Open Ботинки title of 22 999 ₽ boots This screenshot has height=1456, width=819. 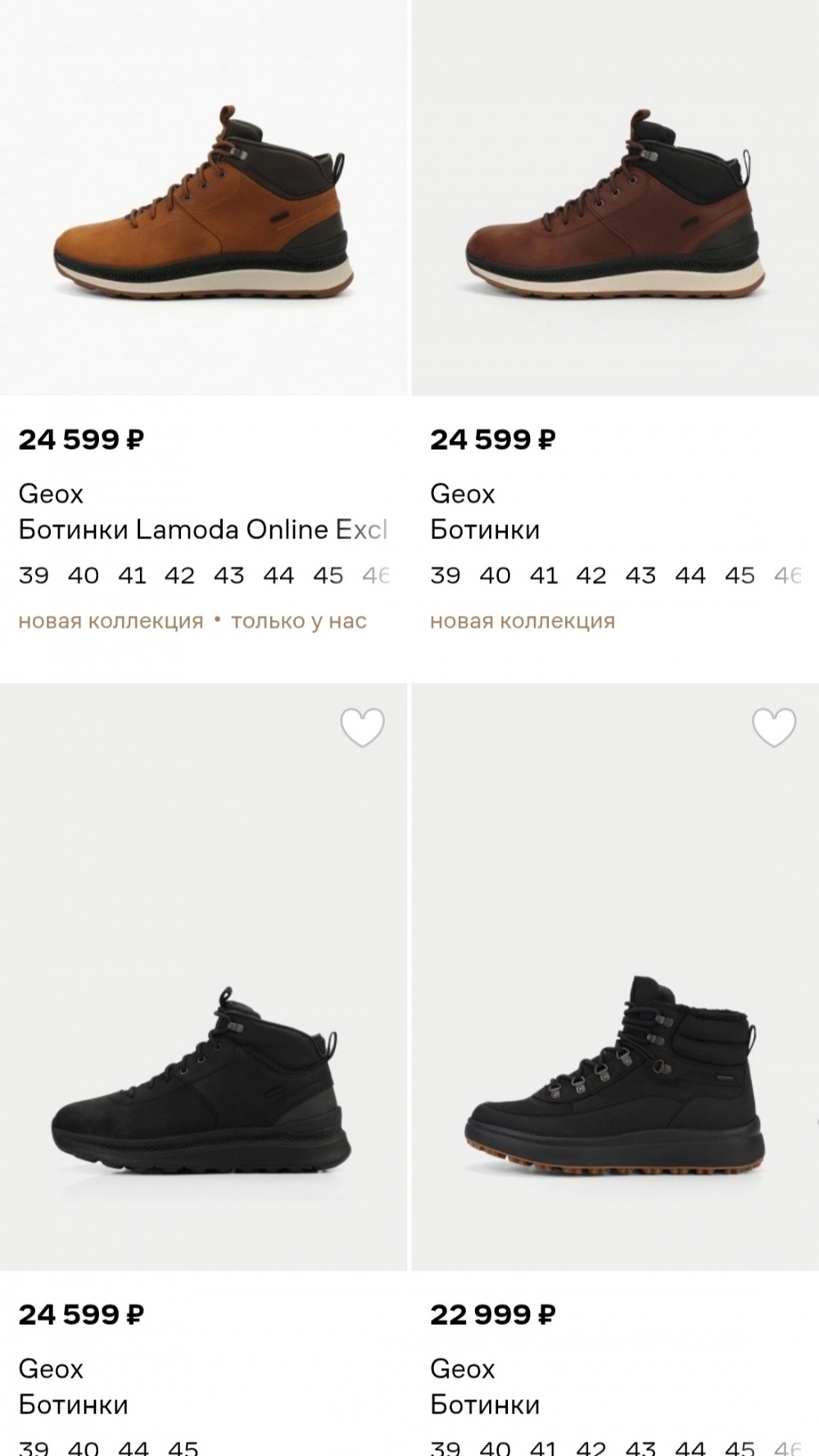(x=485, y=1405)
